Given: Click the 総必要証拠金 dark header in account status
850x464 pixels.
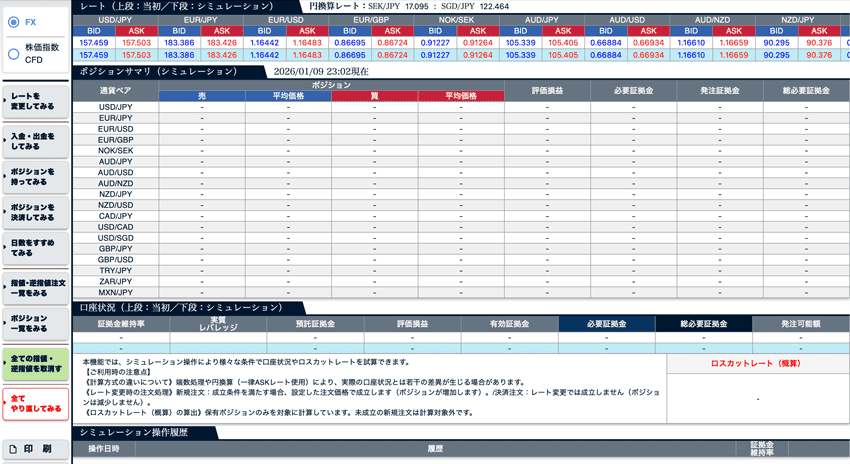Looking at the screenshot, I should coord(704,324).
